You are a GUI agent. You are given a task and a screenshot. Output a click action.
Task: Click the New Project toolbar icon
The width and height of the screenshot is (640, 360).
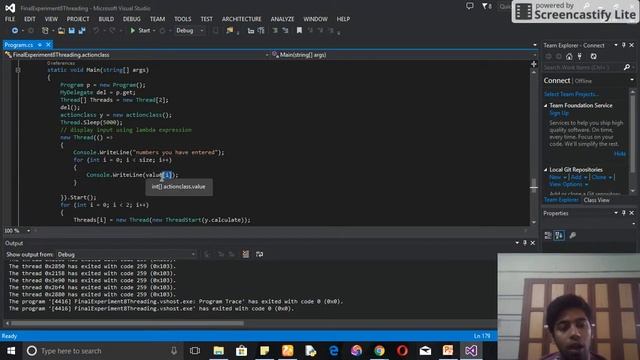[45, 31]
